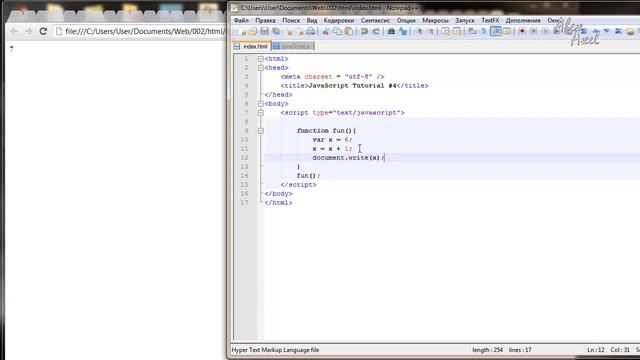
Task: Switch to the index.html tab
Action: (251, 47)
